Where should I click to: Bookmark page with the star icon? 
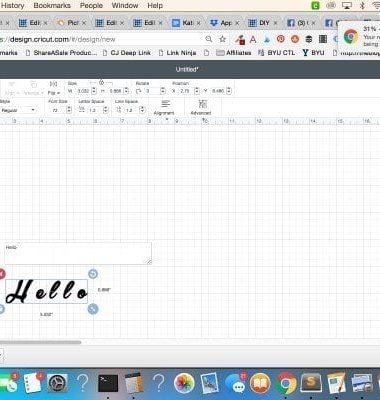[222, 39]
